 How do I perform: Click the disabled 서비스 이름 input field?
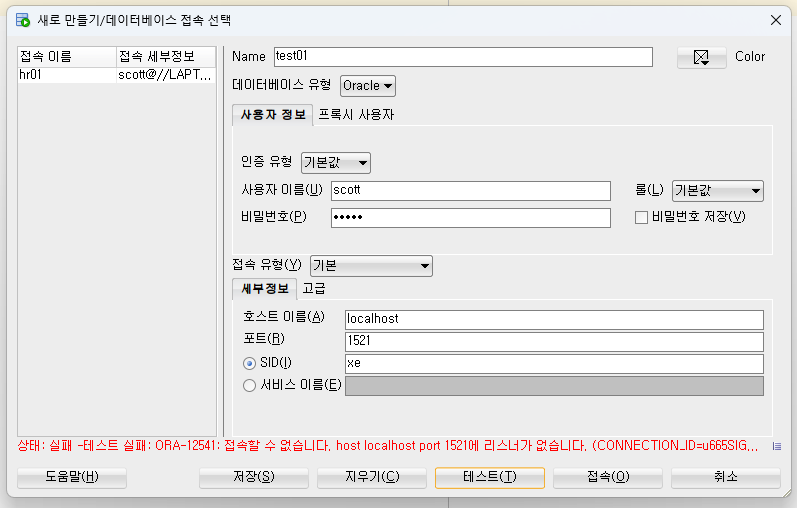coord(554,386)
